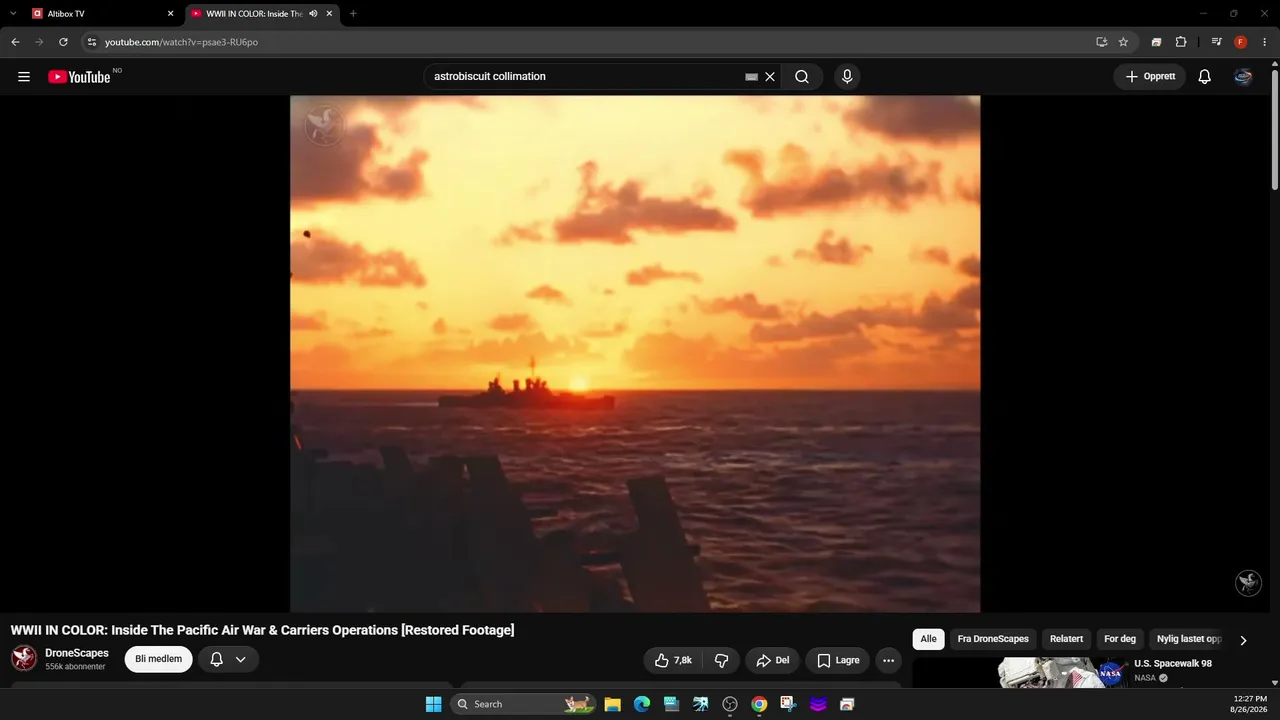
Task: Click the address bar URL
Action: (182, 42)
